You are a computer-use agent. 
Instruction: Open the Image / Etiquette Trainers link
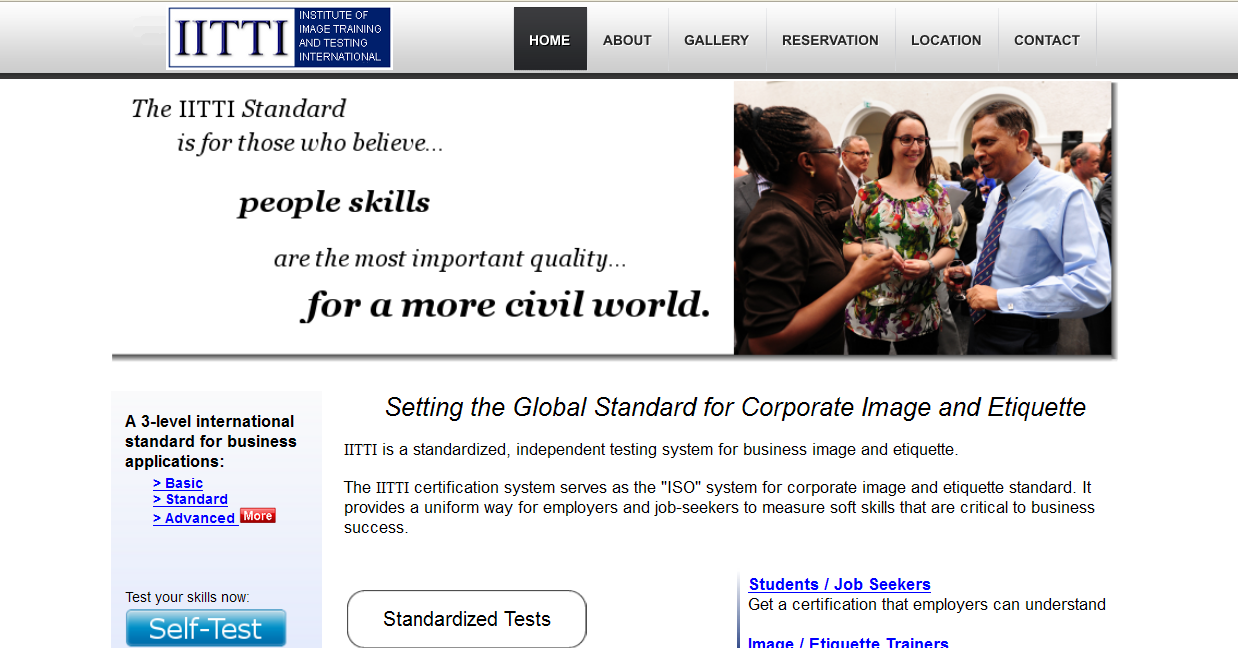(x=849, y=642)
